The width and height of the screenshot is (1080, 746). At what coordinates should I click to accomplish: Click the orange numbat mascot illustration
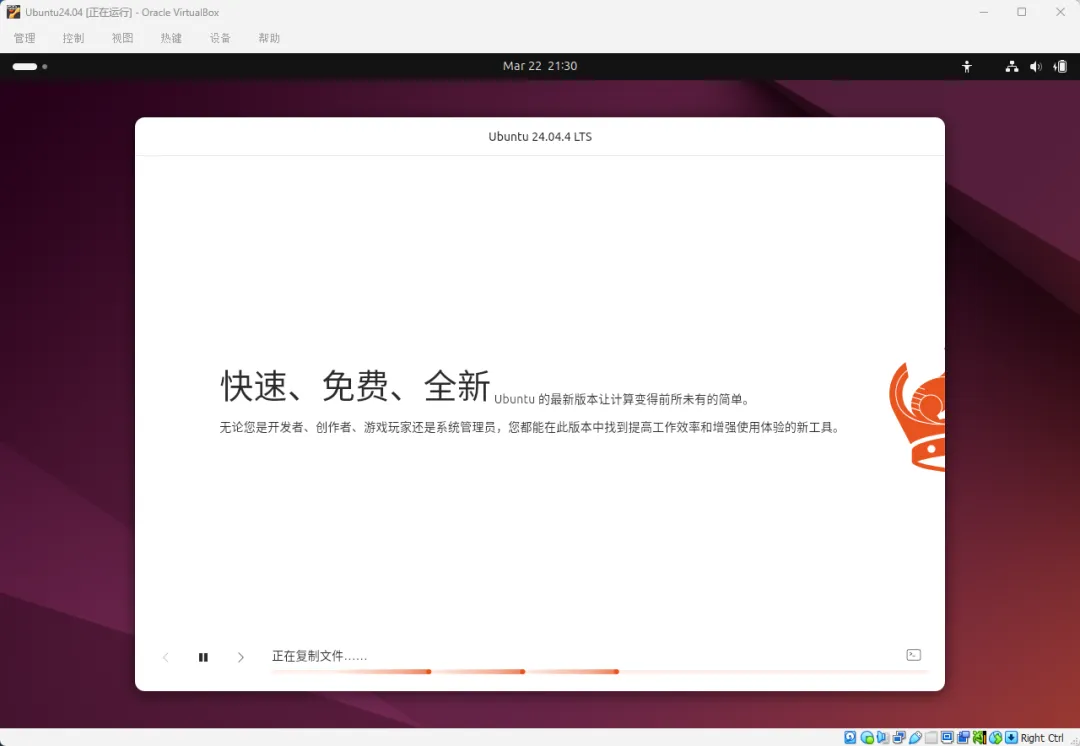917,417
